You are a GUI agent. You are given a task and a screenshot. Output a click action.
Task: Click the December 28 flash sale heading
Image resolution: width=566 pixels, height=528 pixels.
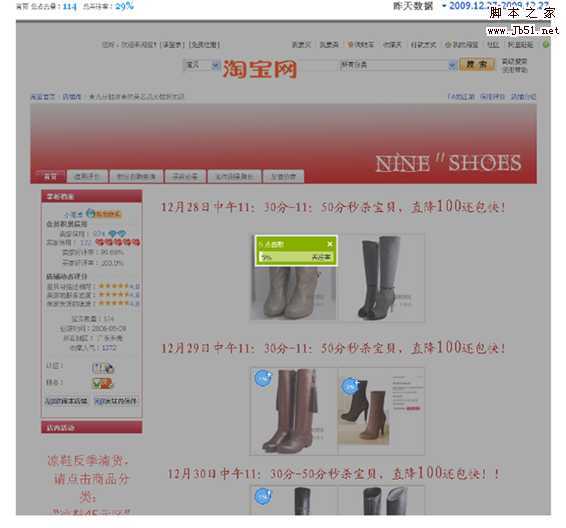(x=332, y=207)
